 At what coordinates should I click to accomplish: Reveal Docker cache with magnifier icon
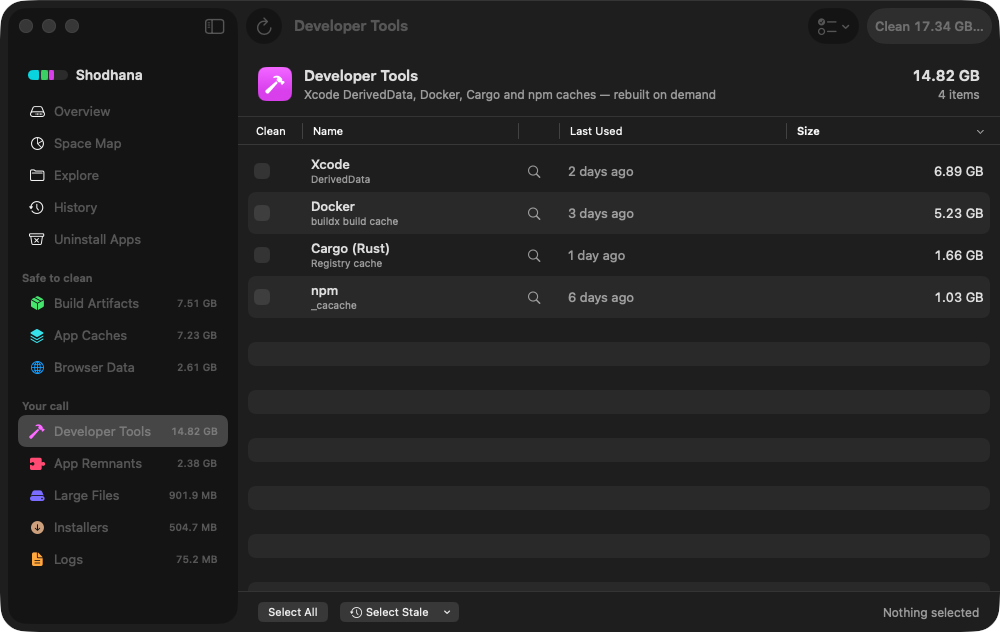point(534,214)
